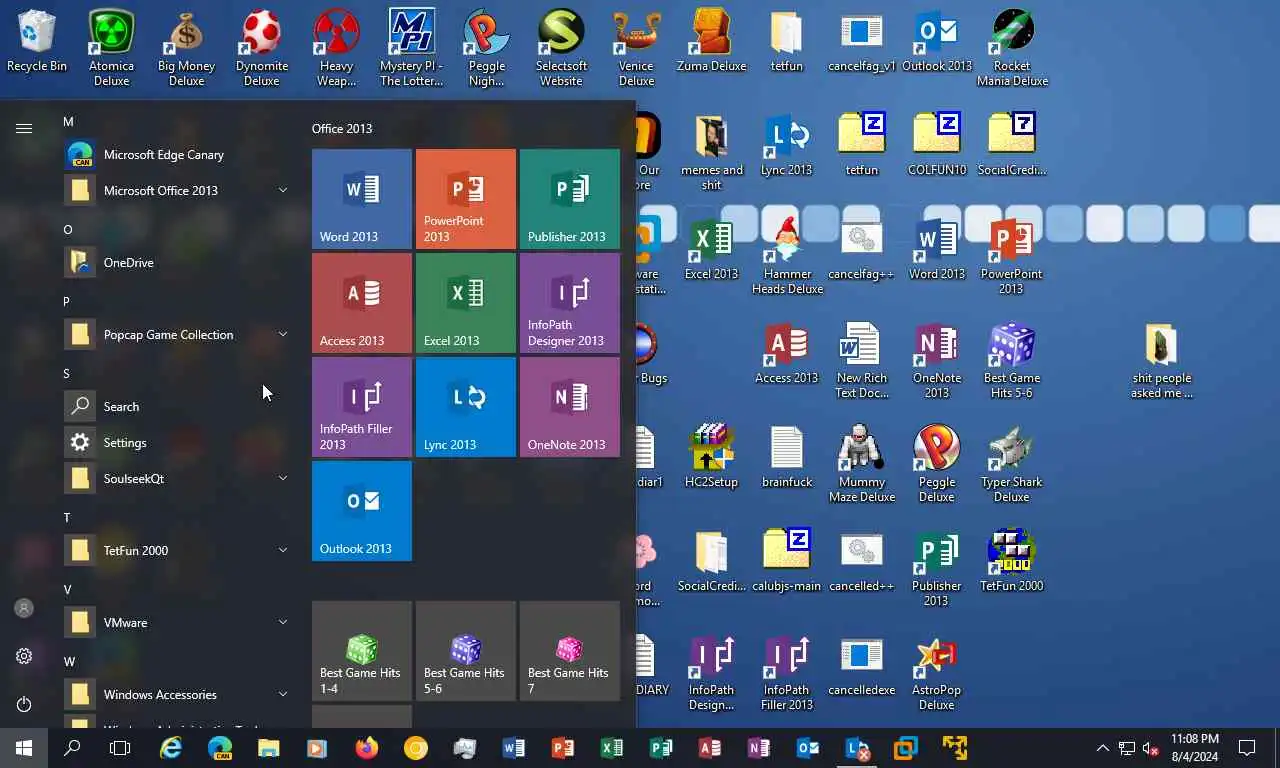1280x768 pixels.
Task: Show hidden system tray icons
Action: [1102, 748]
